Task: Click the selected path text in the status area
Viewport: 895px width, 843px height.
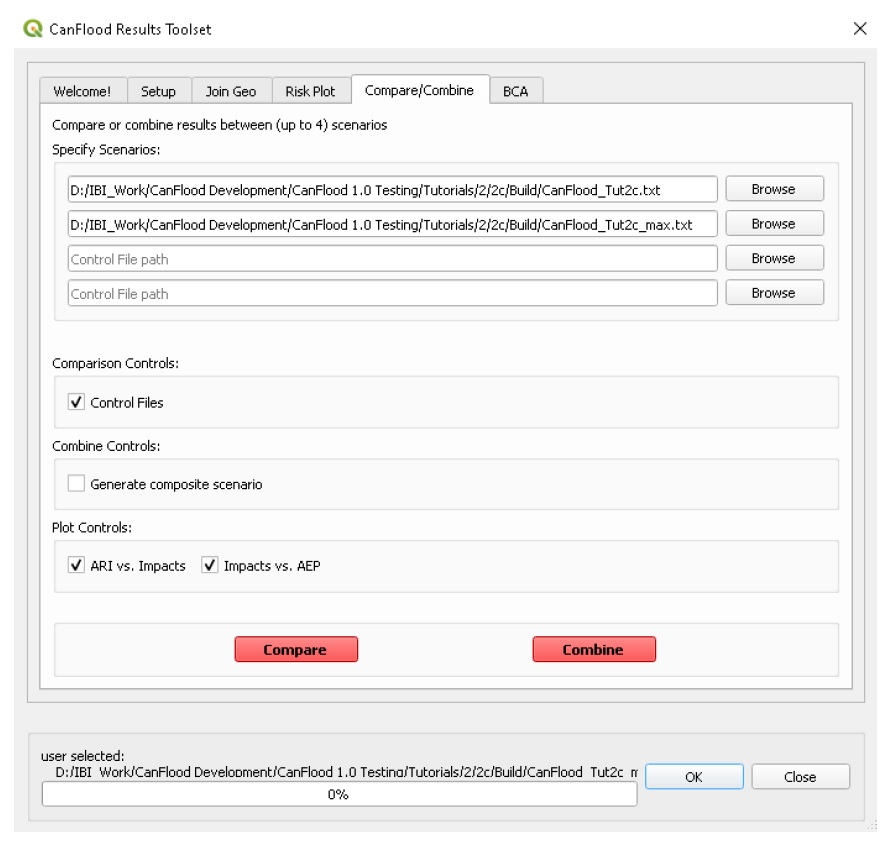Action: (x=346, y=772)
